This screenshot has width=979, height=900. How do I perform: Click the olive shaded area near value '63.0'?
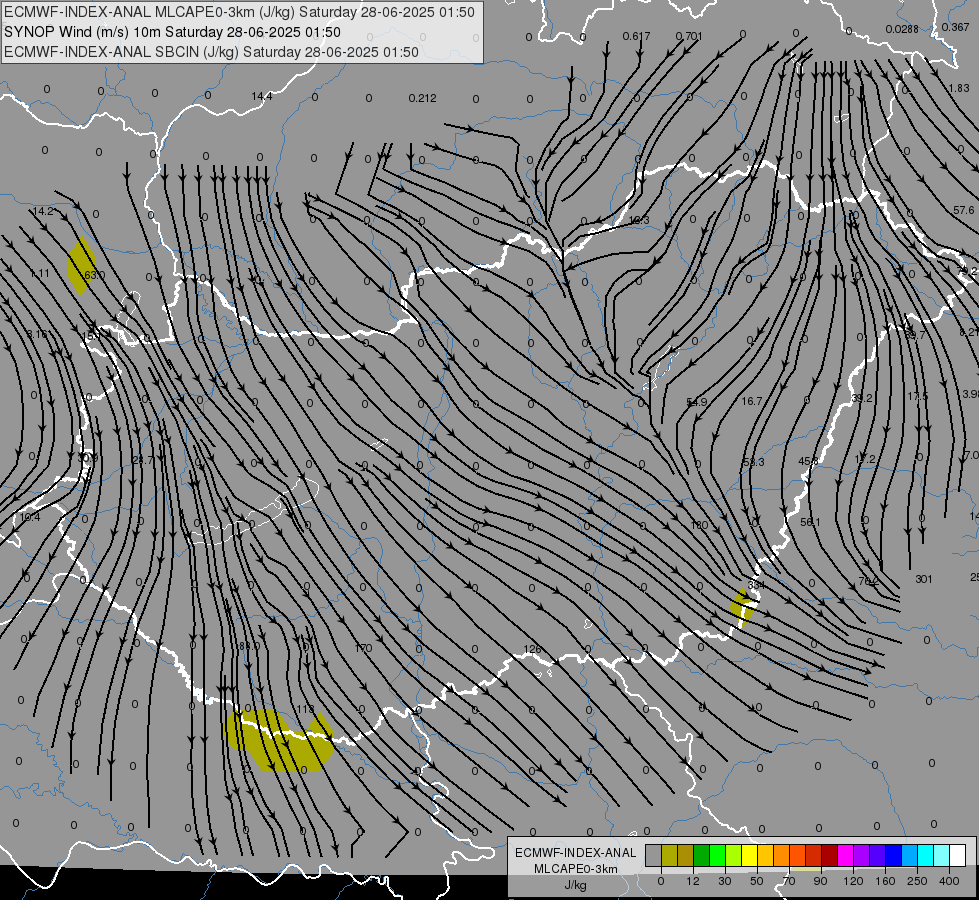[80, 265]
